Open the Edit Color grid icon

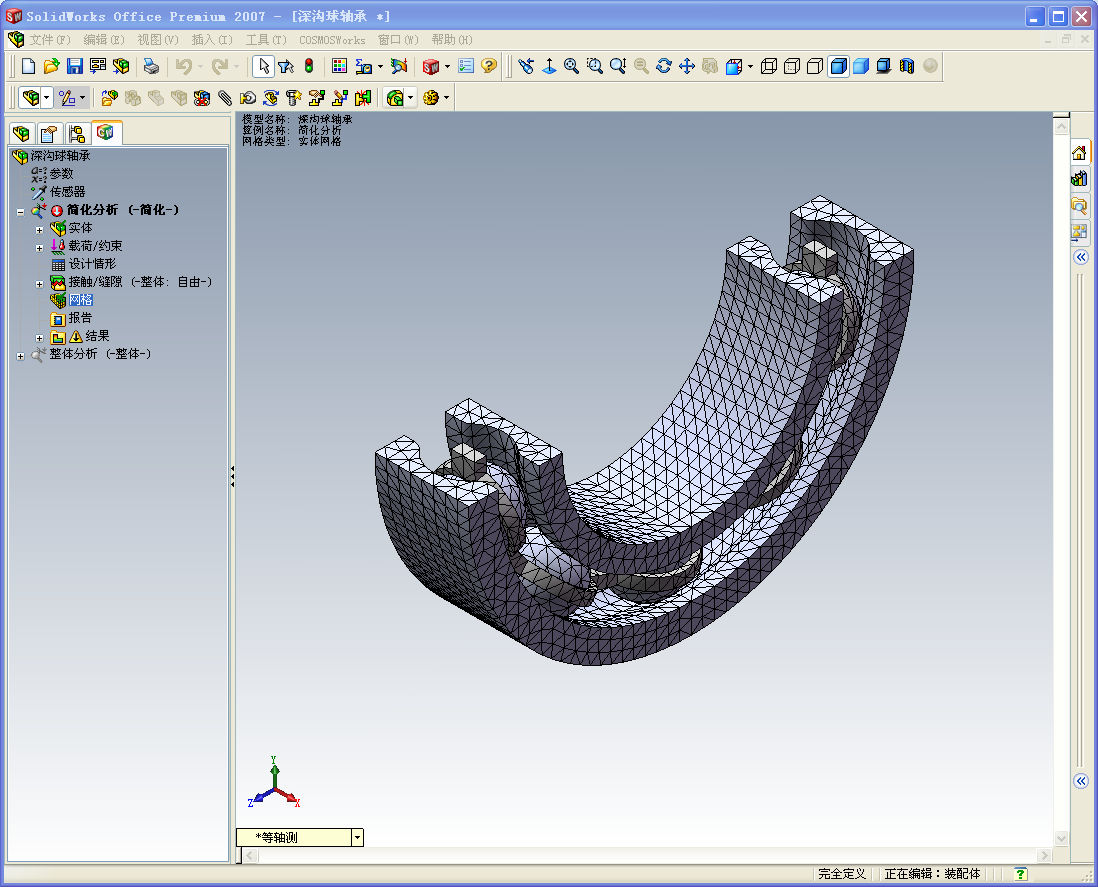(x=340, y=67)
